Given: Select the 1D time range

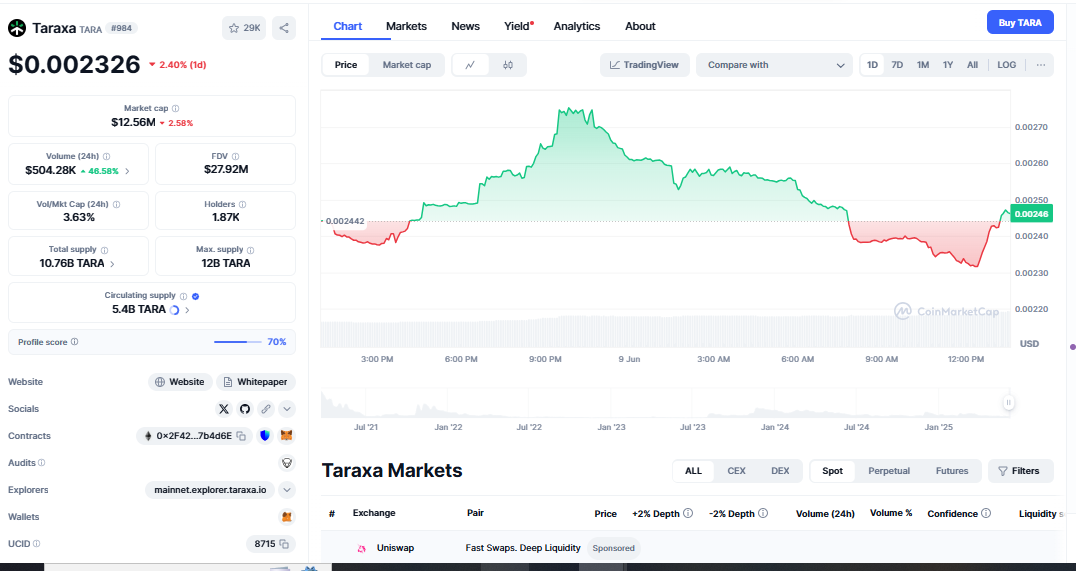Looking at the screenshot, I should click(872, 65).
